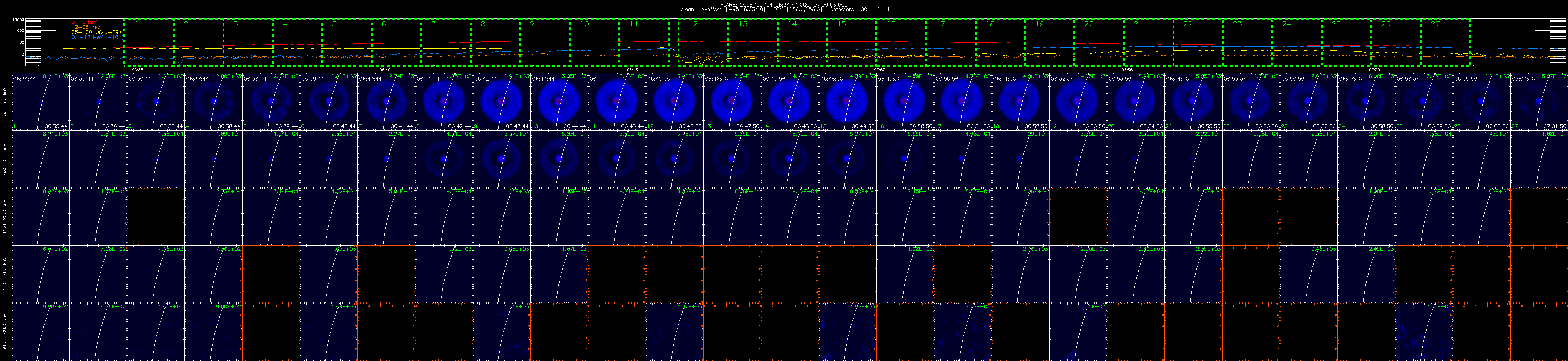The width and height of the screenshot is (1568, 361).
Task: Click interval marker 5 on the light curve
Action: (335, 24)
